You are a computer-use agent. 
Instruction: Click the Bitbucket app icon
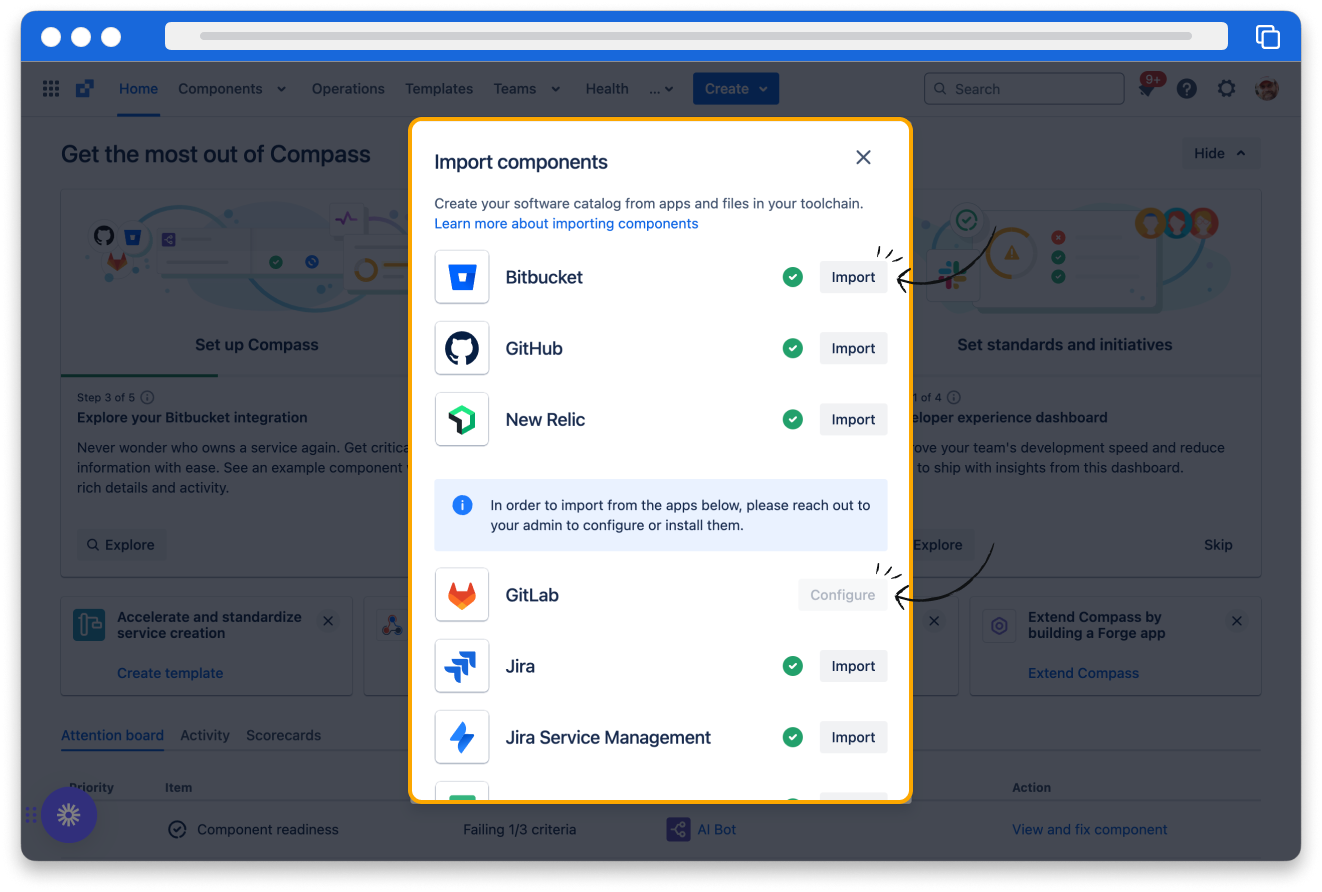point(462,277)
